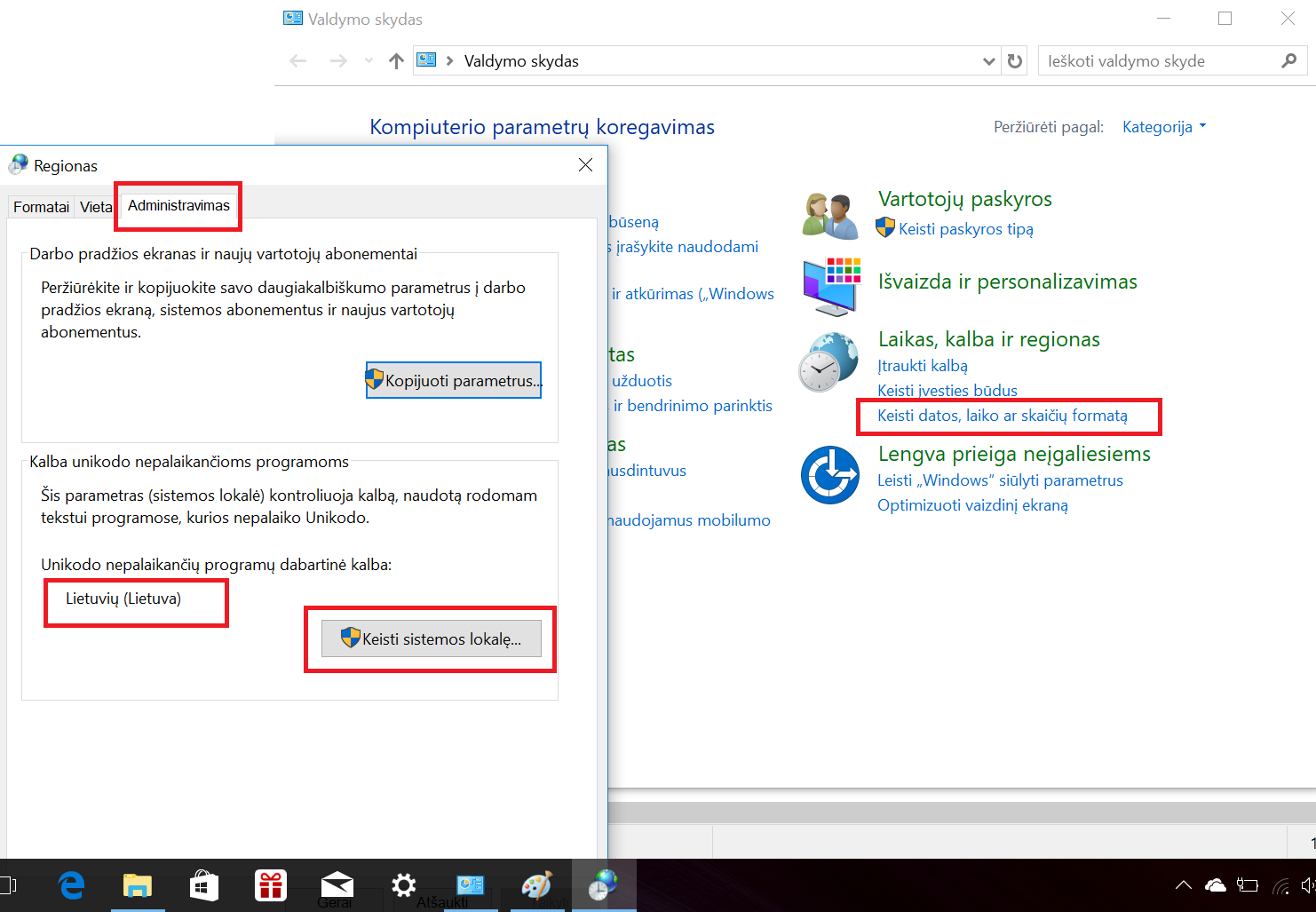This screenshot has height=912, width=1316.
Task: Show hidden system tray icons
Action: 1183,885
